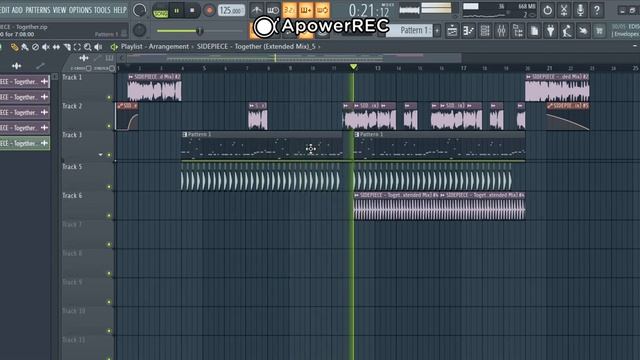The width and height of the screenshot is (640, 360).
Task: Open the Tempo tapper icon
Action: point(567,31)
